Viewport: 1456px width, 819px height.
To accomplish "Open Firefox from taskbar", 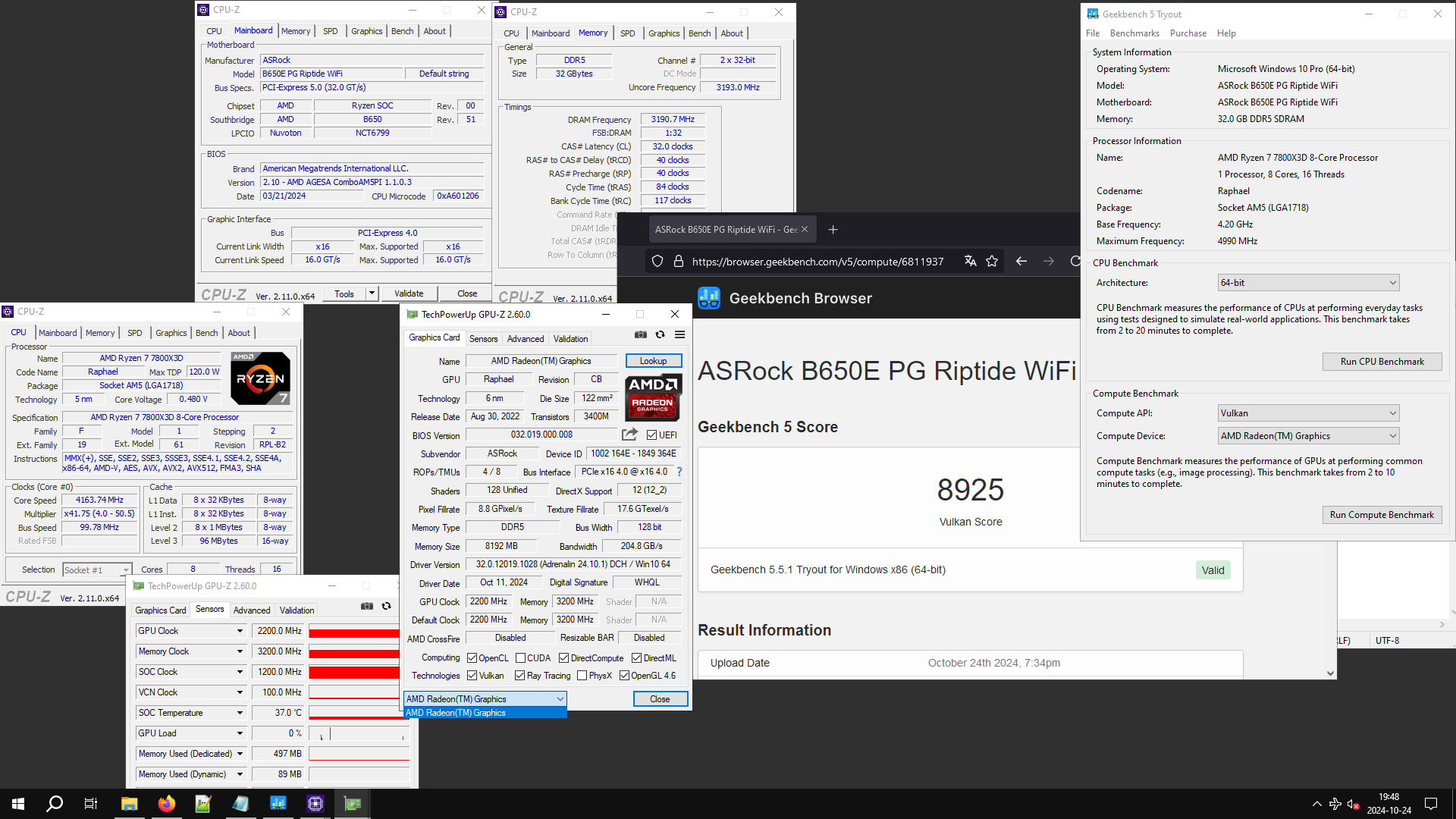I will click(166, 804).
